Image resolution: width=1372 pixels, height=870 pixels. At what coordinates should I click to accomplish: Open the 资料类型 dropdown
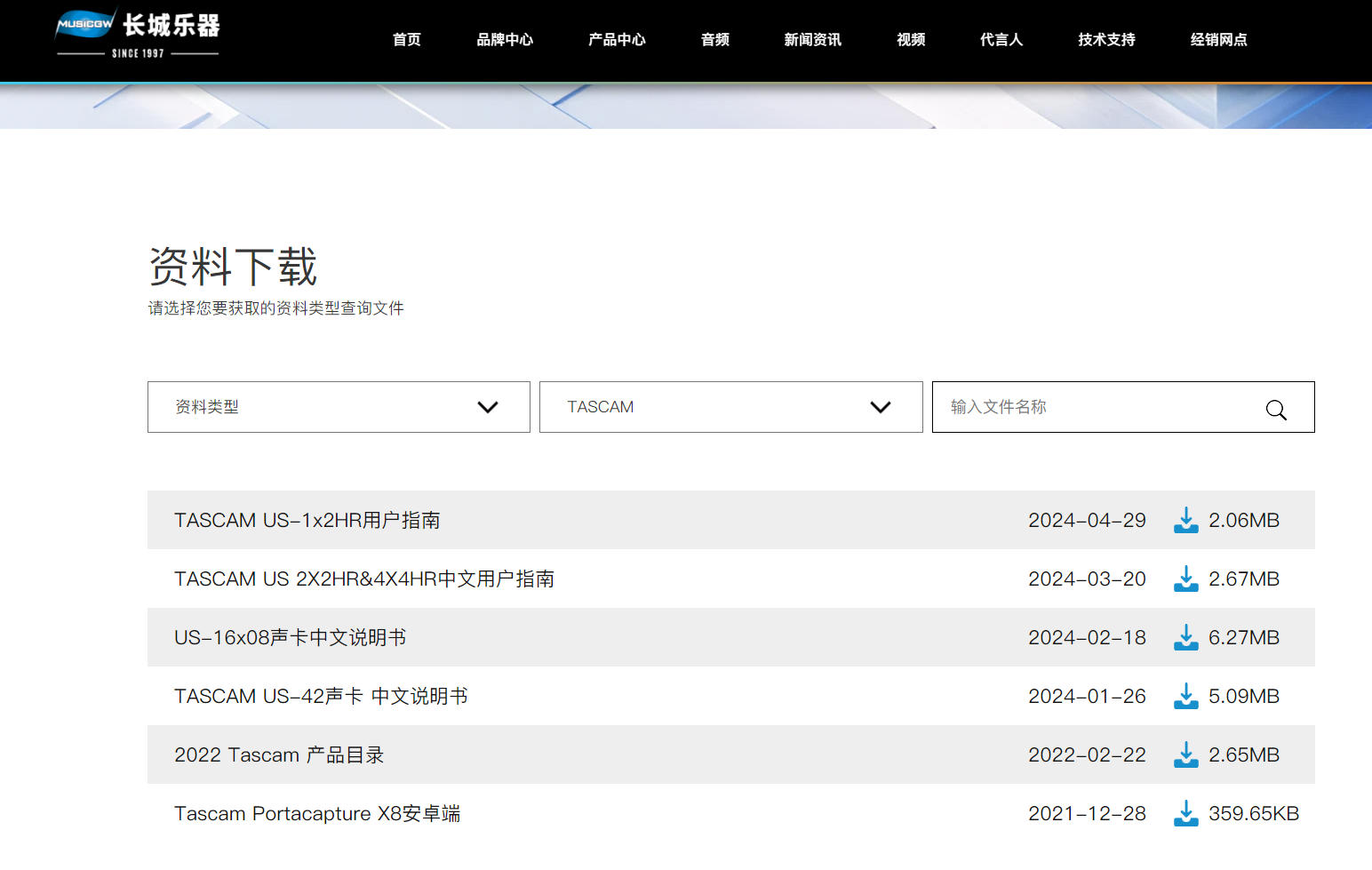[x=338, y=407]
